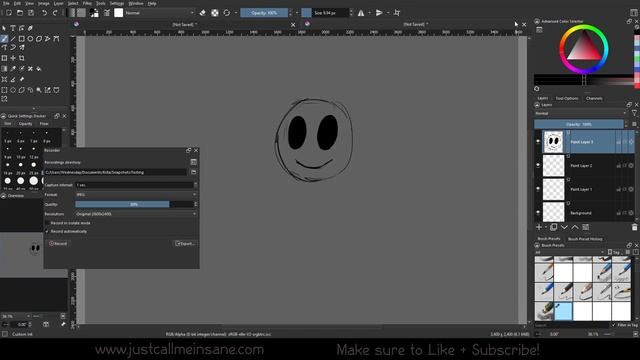This screenshot has height=360, width=640.
Task: Hide the Background layer eye
Action: coord(538,213)
